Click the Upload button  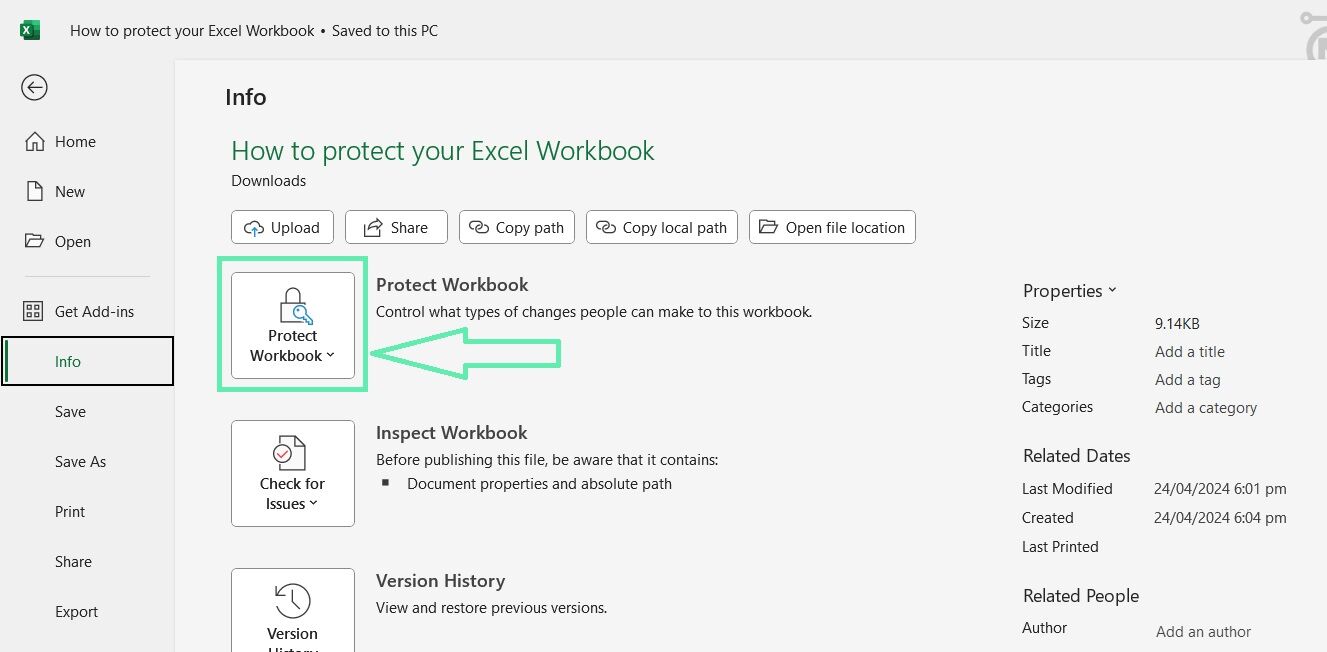click(x=282, y=227)
